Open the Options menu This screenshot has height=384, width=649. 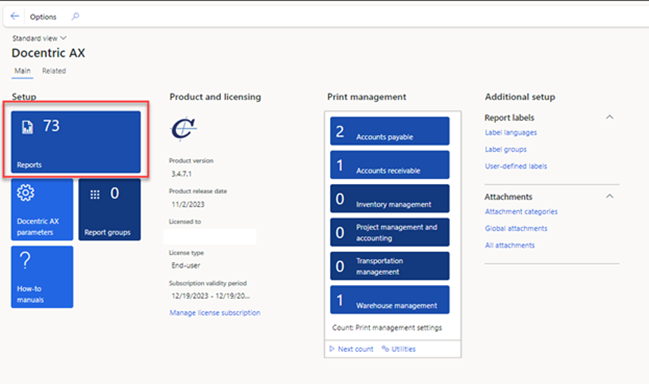point(43,17)
